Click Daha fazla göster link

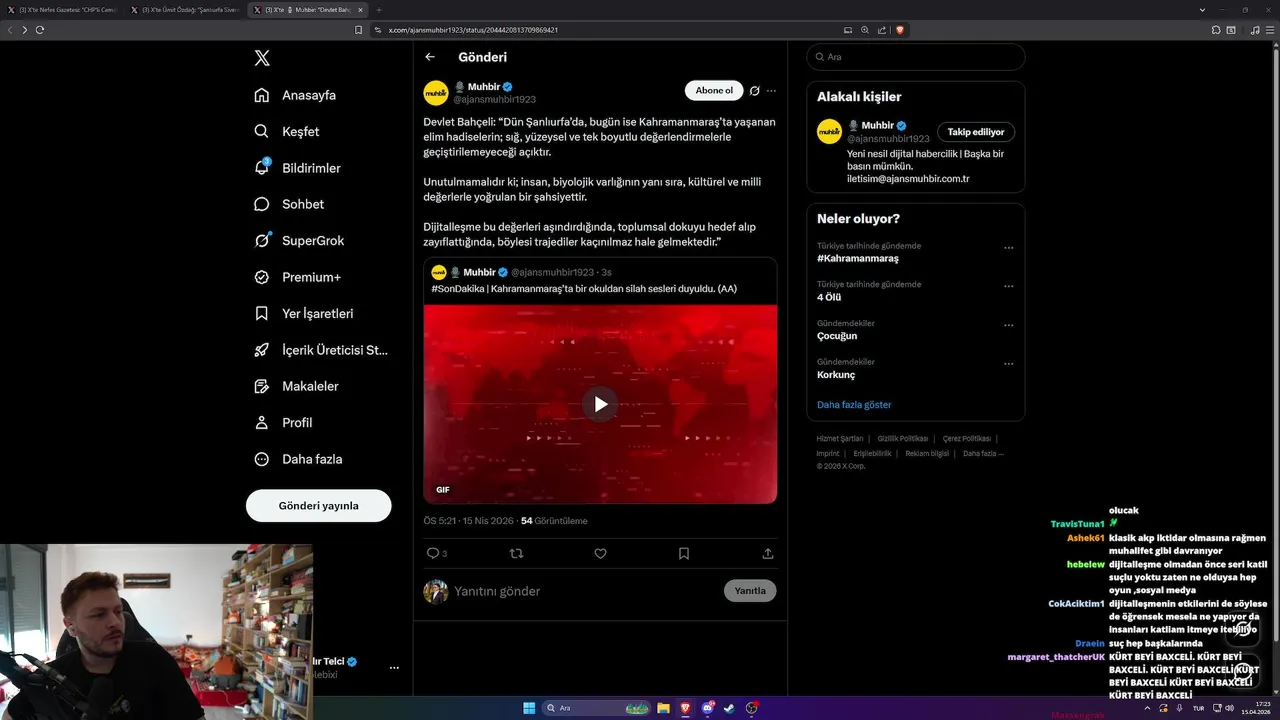coord(854,405)
